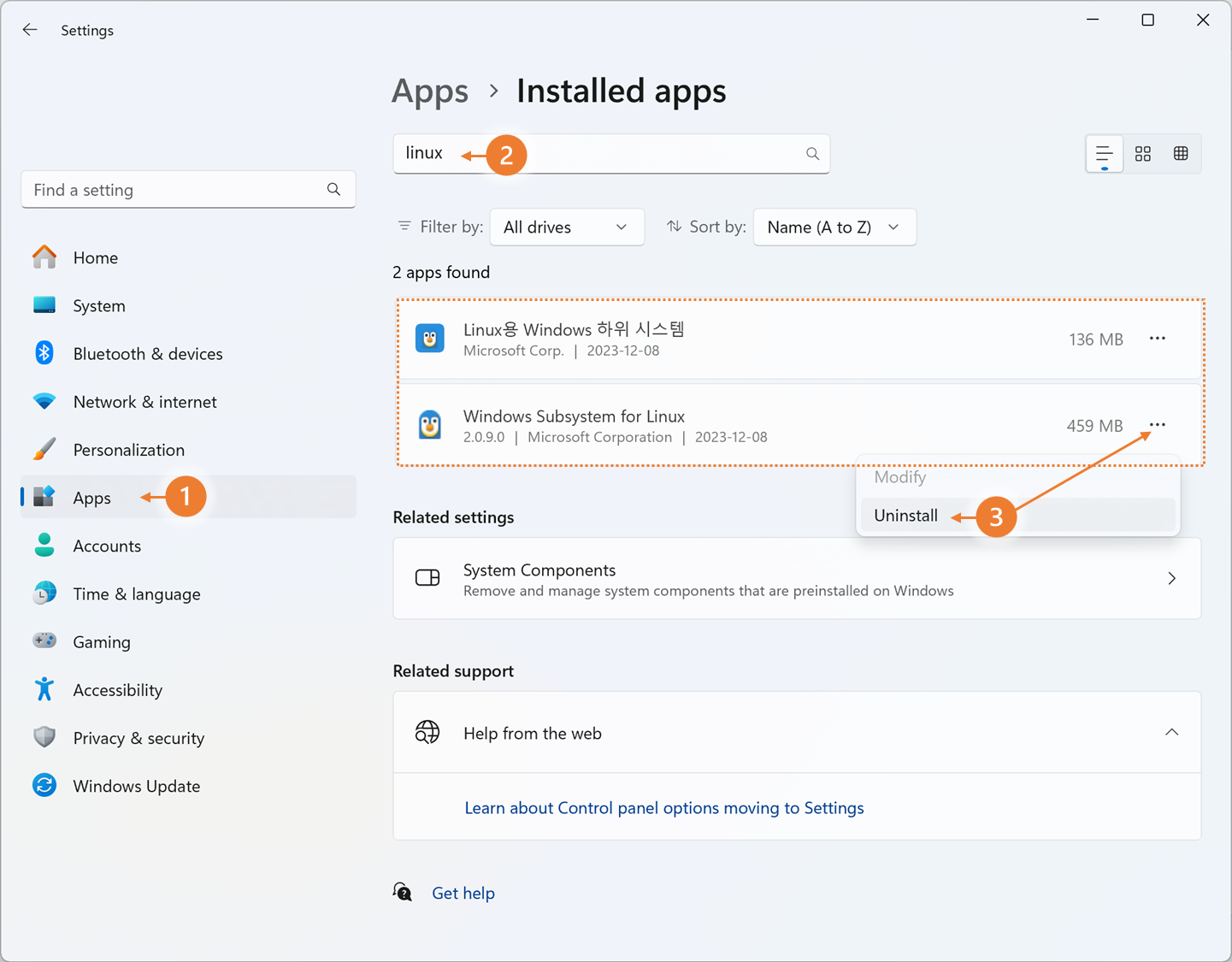Image resolution: width=1232 pixels, height=962 pixels.
Task: Click the Time & language globe-clock icon
Action: 44,593
